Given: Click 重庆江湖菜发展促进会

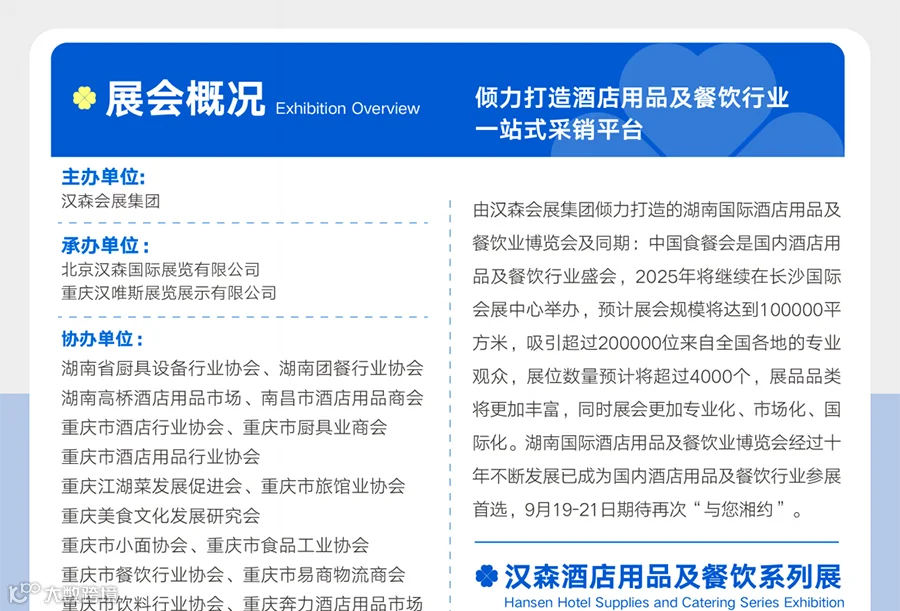Looking at the screenshot, I should (x=152, y=486).
